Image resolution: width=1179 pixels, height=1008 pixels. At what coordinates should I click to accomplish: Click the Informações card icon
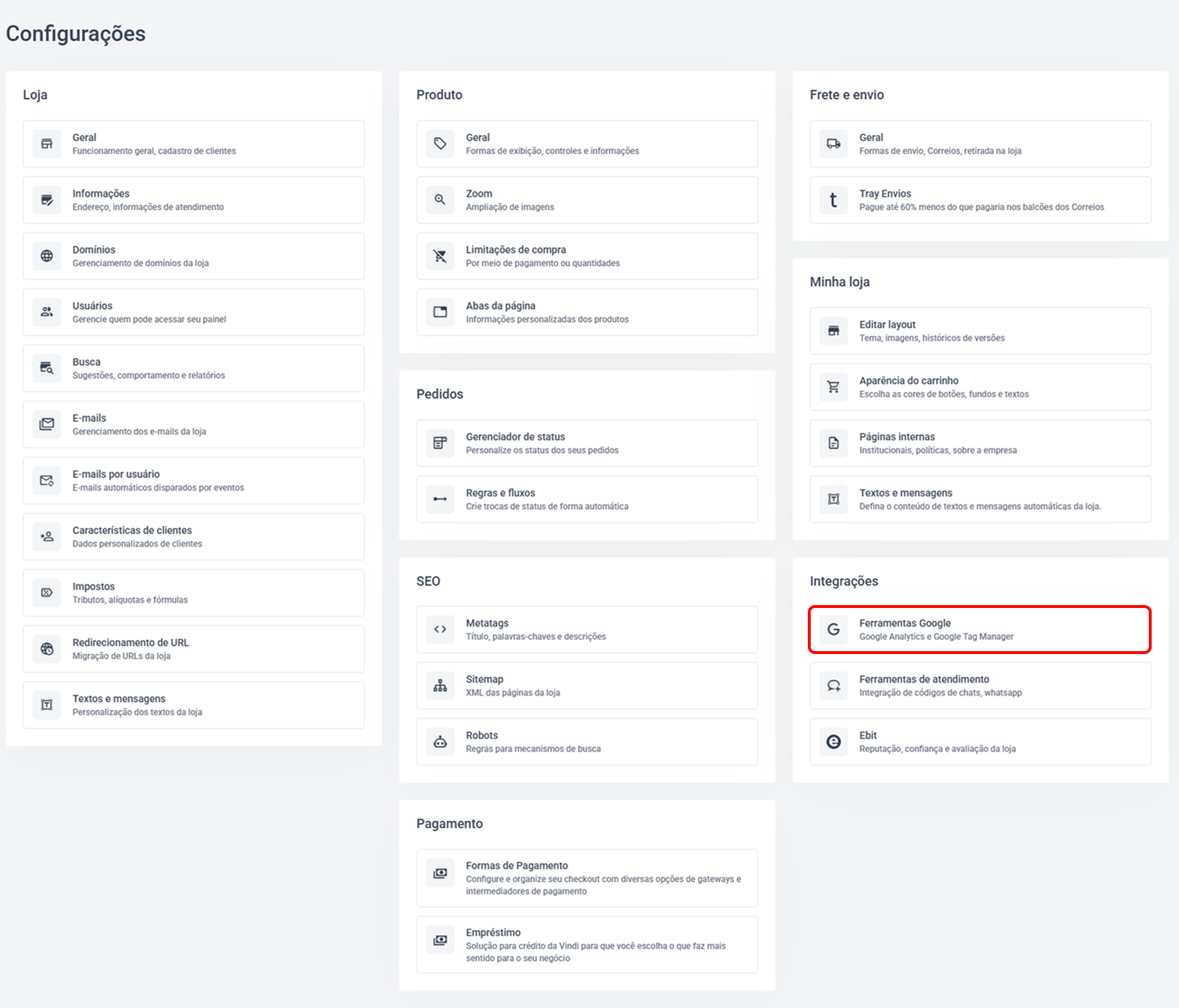(x=47, y=200)
